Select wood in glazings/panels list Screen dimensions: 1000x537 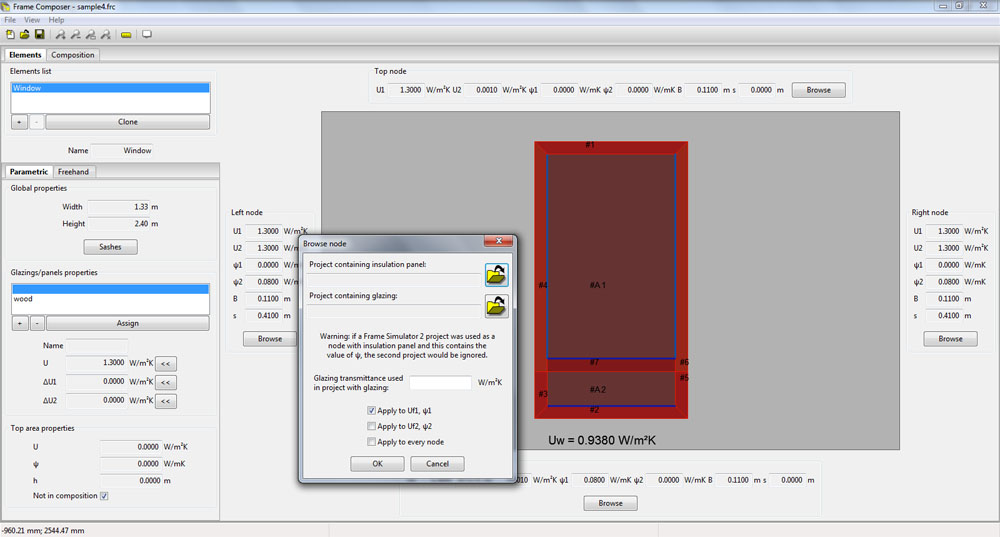(x=110, y=299)
